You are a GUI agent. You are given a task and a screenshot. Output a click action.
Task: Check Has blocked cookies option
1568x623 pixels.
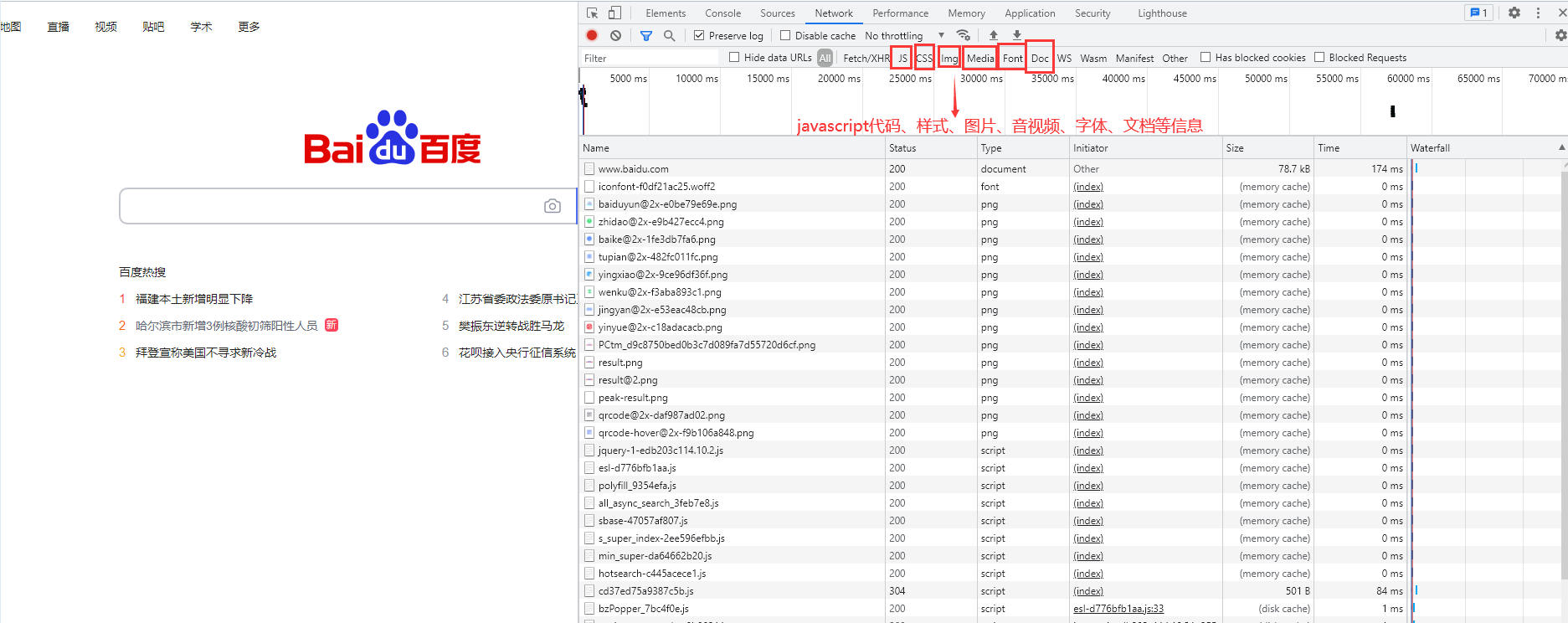coord(1206,57)
